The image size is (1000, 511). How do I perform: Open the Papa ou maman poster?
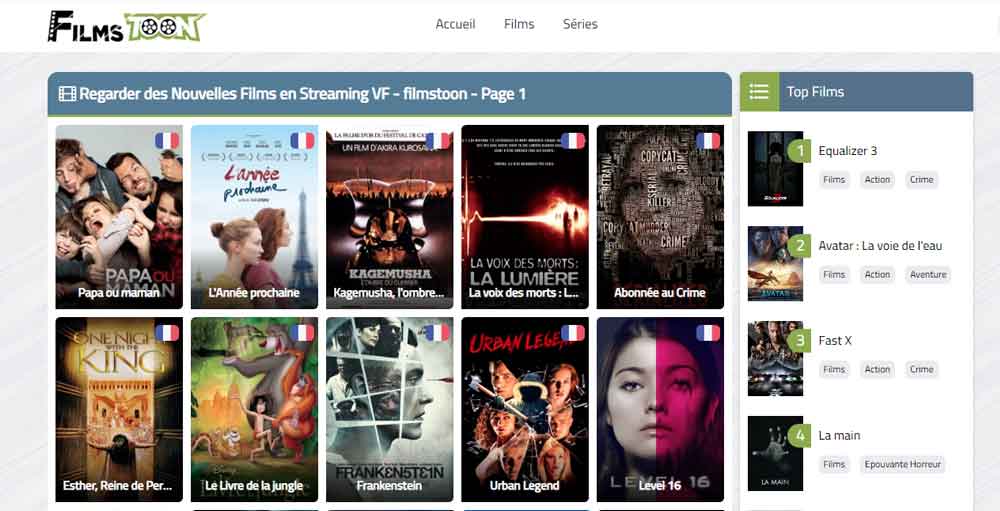point(119,217)
